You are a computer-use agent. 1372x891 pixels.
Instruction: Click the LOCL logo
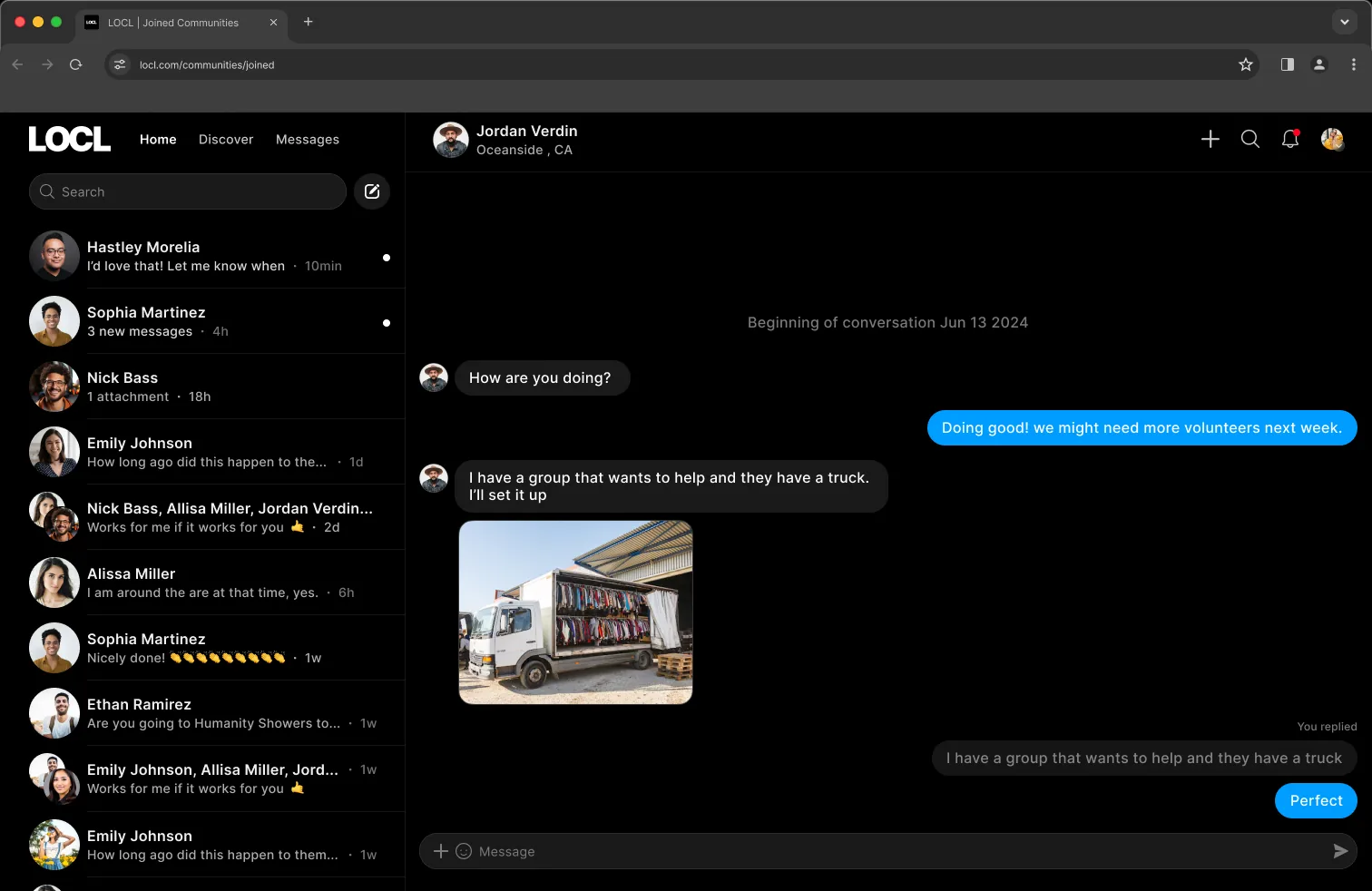(70, 139)
